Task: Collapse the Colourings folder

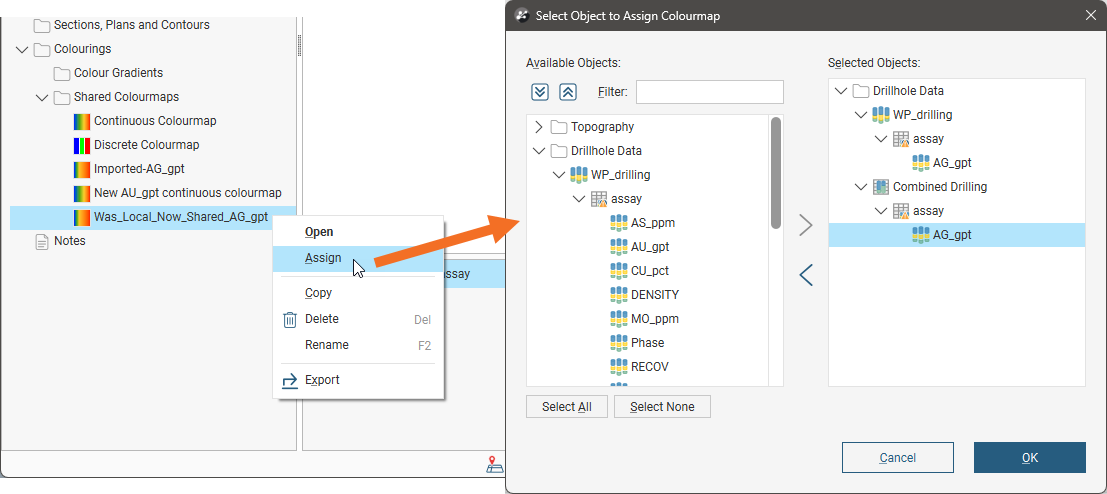Action: pos(22,49)
